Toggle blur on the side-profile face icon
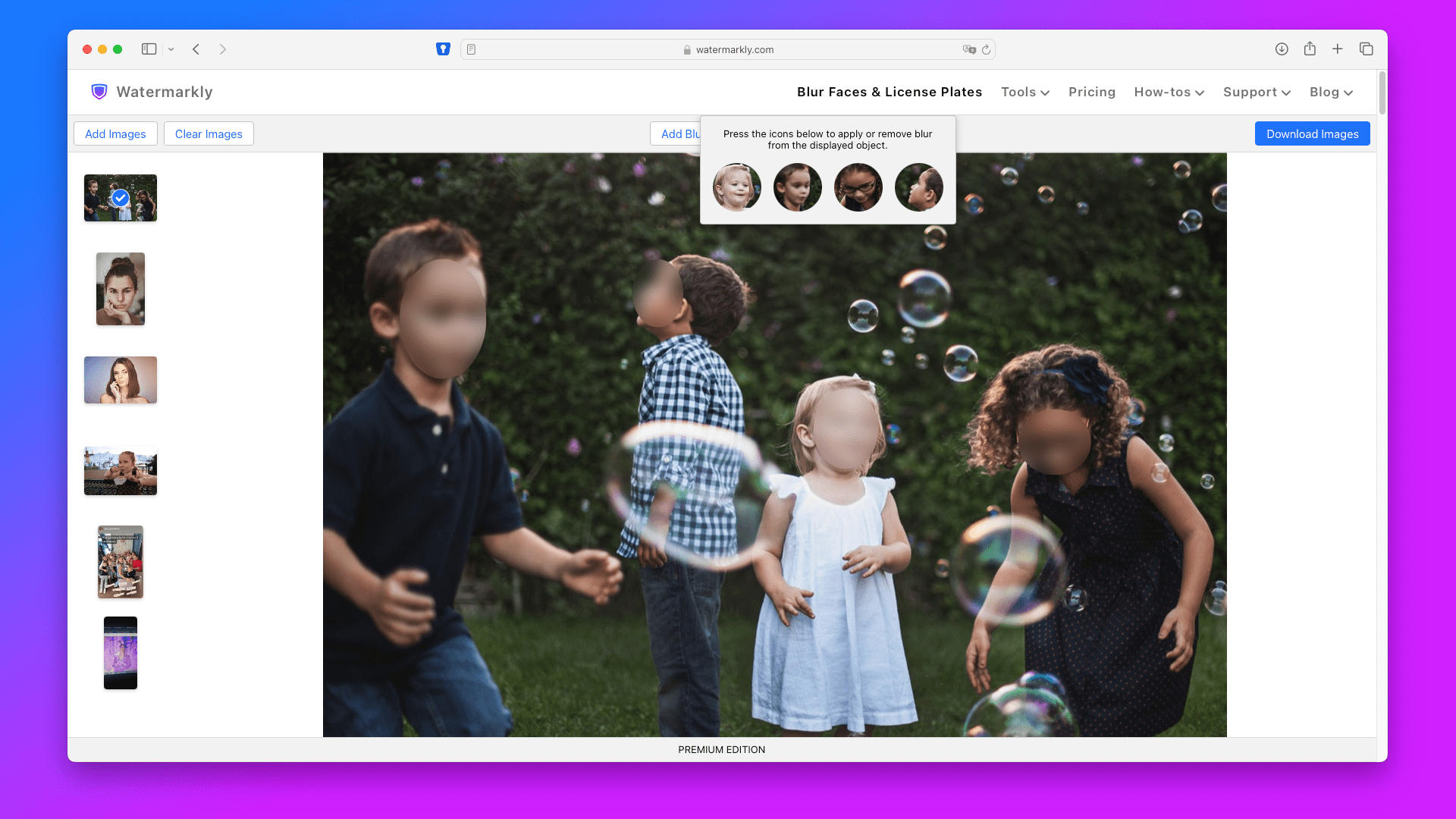The image size is (1456, 819). click(x=918, y=187)
